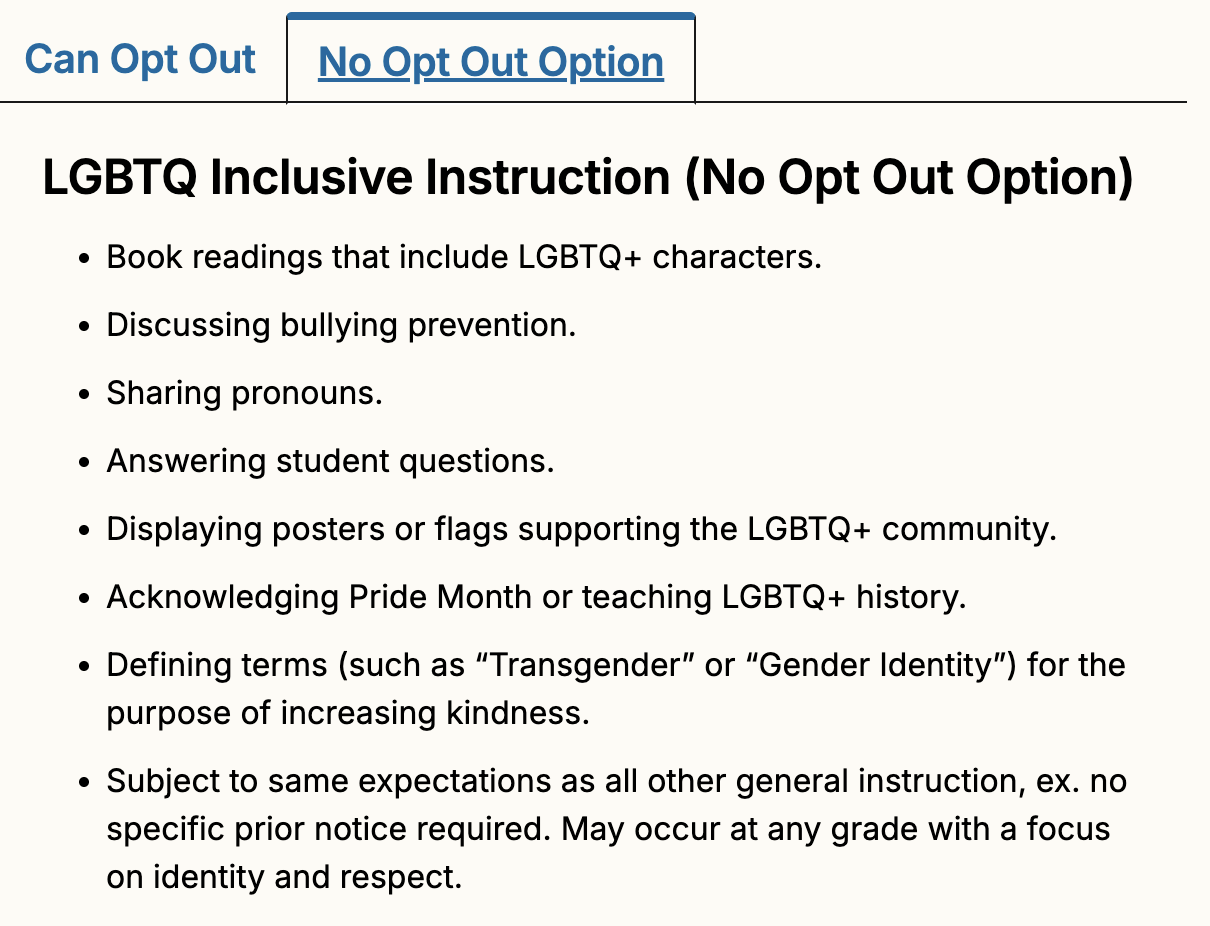The image size is (1210, 926).
Task: Click the "LGBTQ Inclusive Instruction" heading text
Action: tap(356, 178)
